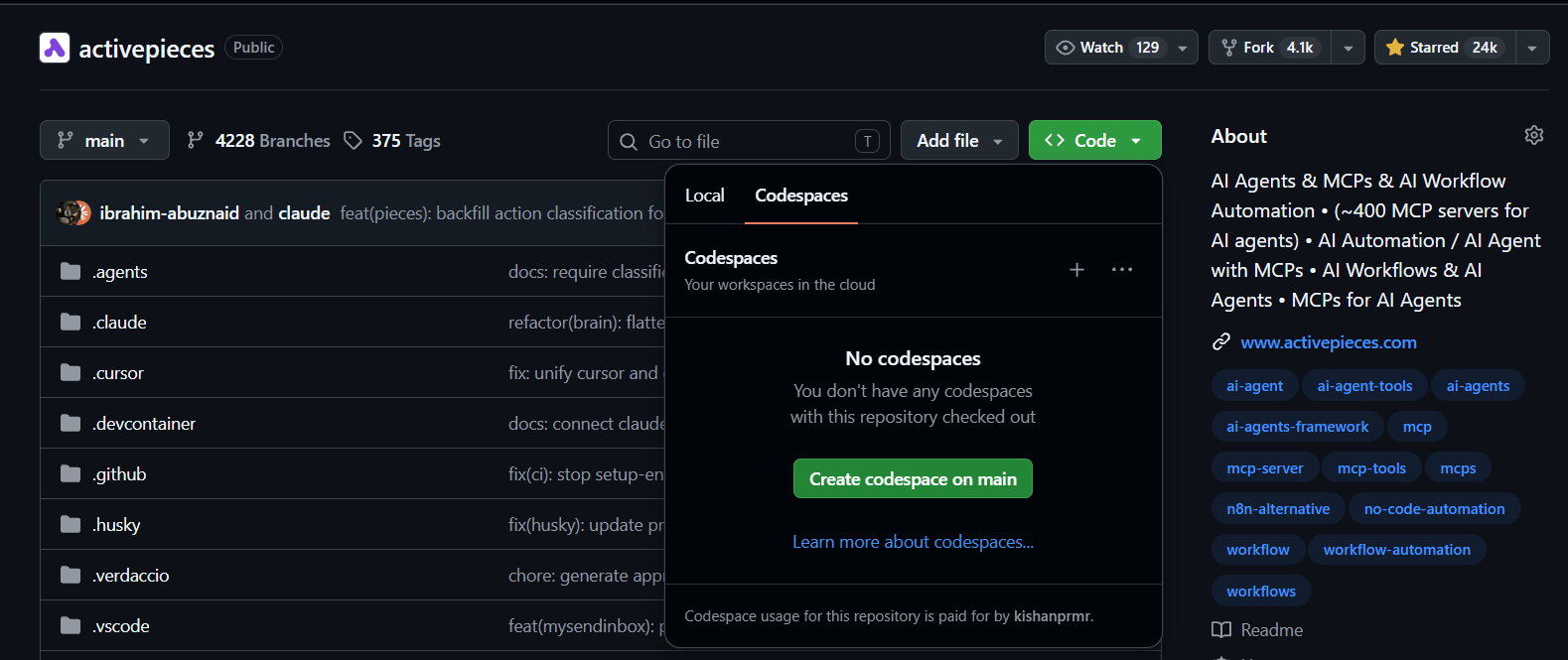
Task: Click the .devcontainer folder icon
Action: [71, 423]
